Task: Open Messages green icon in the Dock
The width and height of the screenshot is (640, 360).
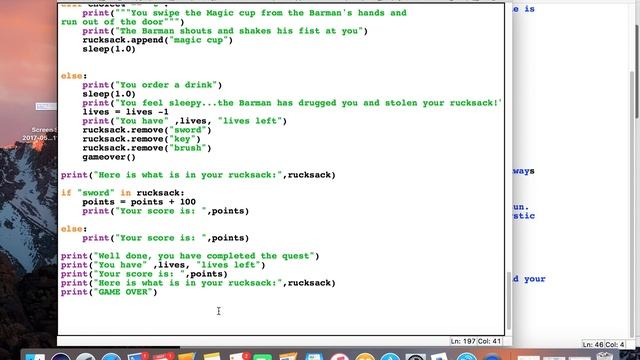Action: (x=262, y=358)
